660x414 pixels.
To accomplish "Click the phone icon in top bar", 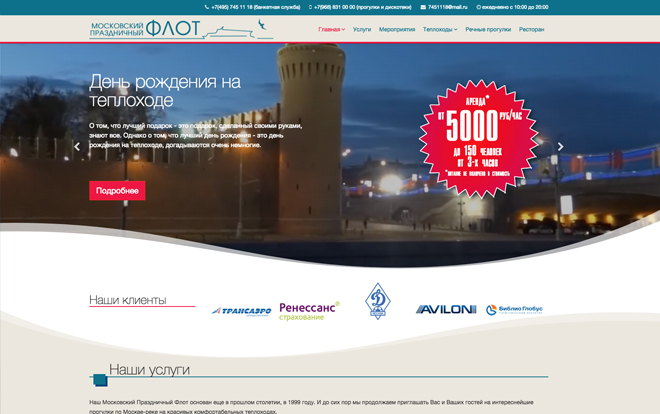I will tap(207, 7).
